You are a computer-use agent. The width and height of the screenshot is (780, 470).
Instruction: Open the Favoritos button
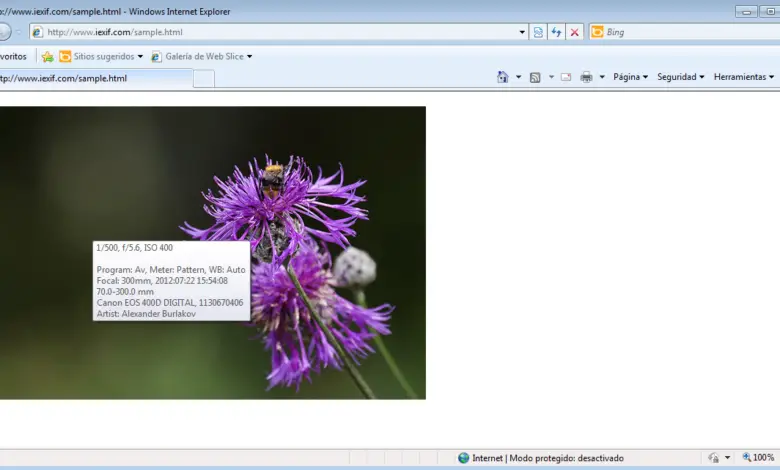click(13, 57)
